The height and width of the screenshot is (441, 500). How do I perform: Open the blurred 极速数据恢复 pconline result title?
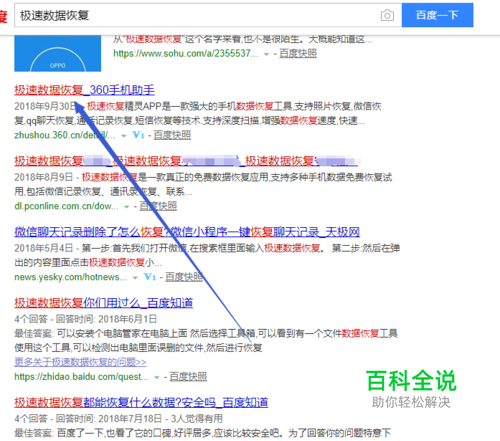point(186,161)
